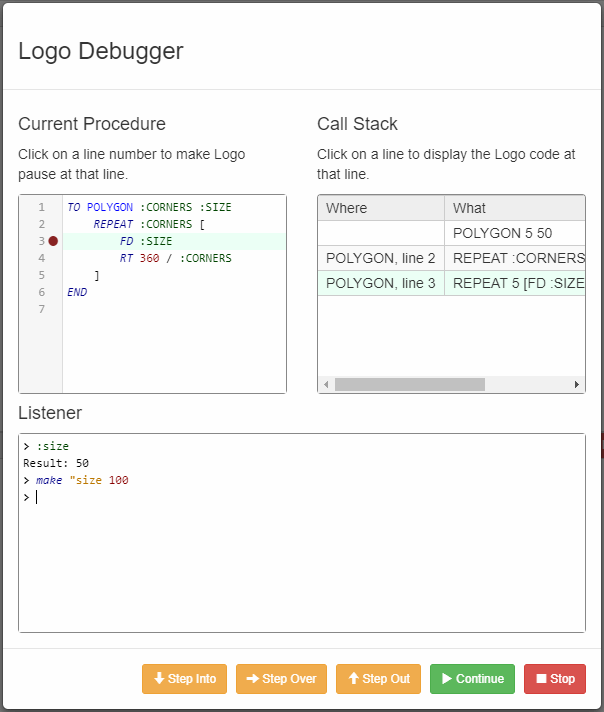Set a breakpoint on line number 1

pyautogui.click(x=41, y=207)
